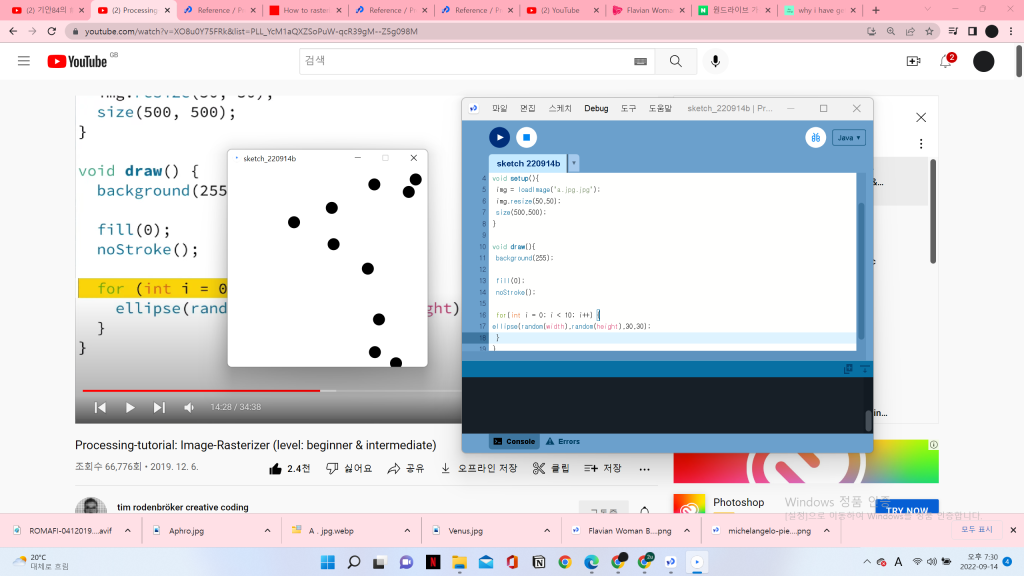The width and height of the screenshot is (1024, 576).
Task: Seek on the red video progress bar
Action: (x=201, y=391)
